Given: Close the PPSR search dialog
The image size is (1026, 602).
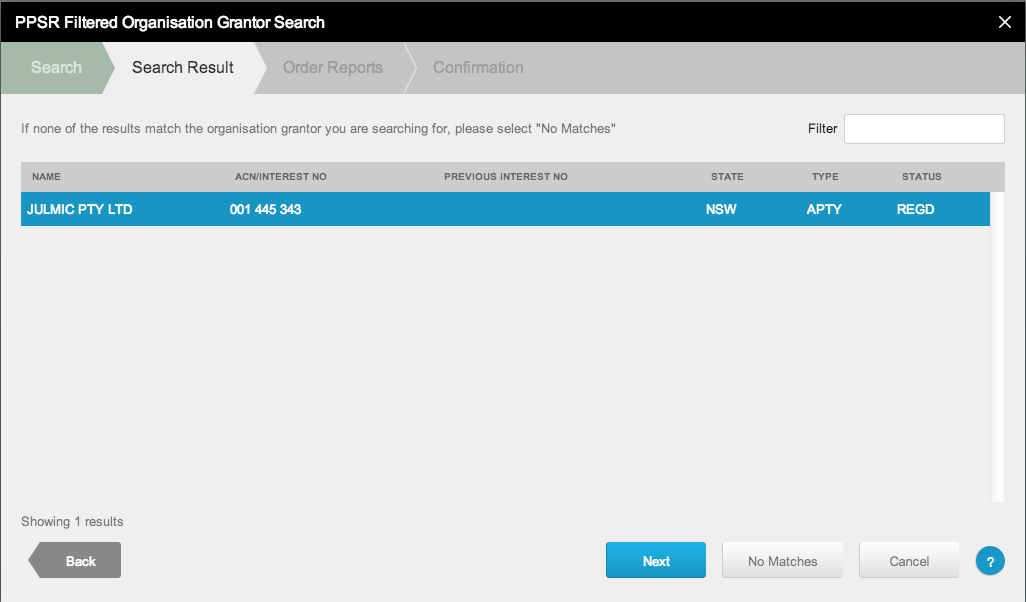Looking at the screenshot, I should [1004, 22].
